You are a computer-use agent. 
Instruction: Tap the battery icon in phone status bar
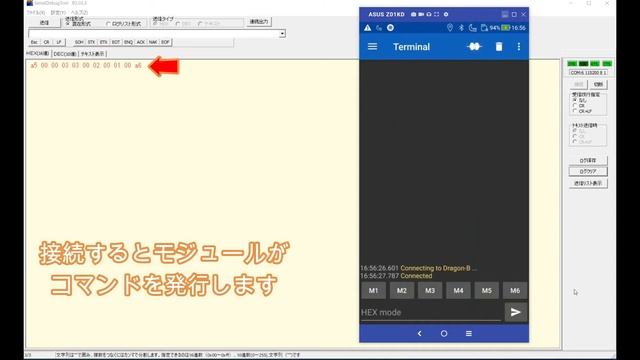tap(506, 28)
